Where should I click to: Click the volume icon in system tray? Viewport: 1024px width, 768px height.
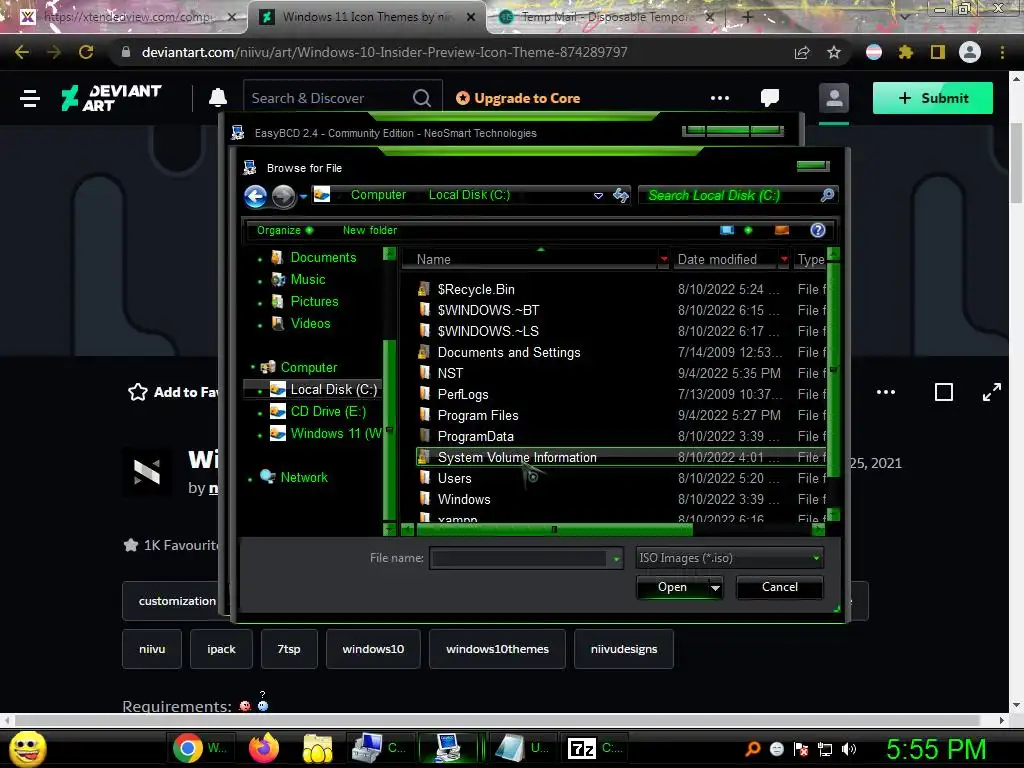(x=849, y=750)
